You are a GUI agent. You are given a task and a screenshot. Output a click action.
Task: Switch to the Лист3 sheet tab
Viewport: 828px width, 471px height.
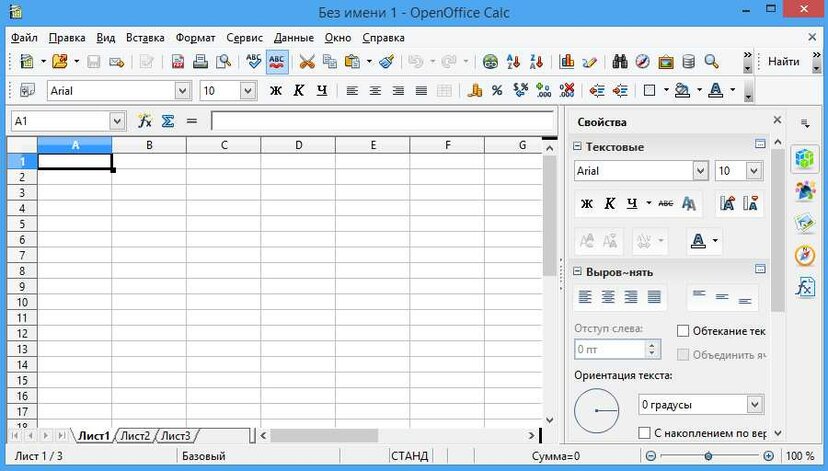pyautogui.click(x=175, y=436)
